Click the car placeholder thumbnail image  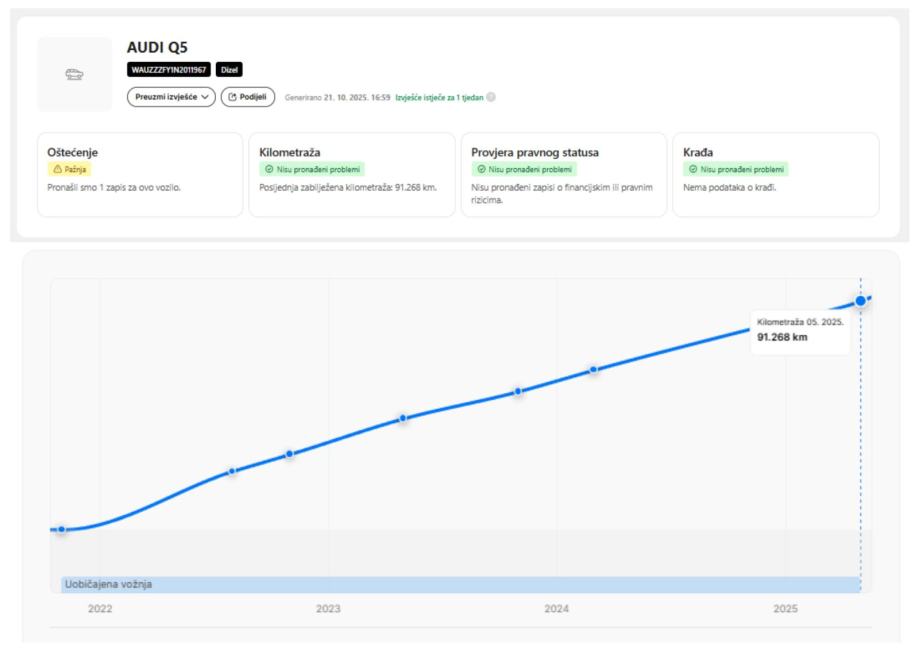pos(75,74)
